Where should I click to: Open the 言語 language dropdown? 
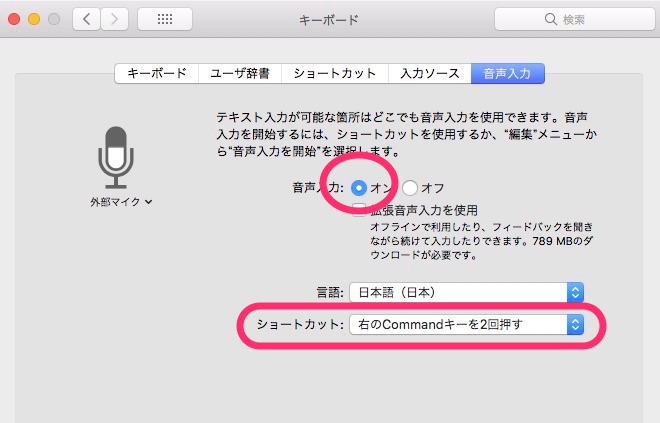tap(466, 292)
